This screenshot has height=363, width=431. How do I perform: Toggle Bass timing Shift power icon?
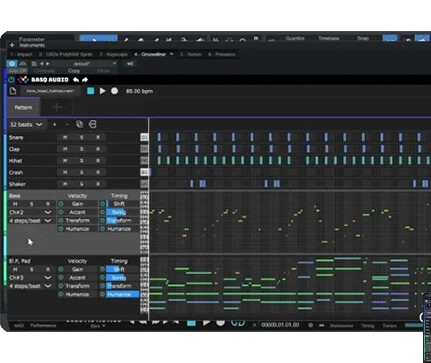coord(102,204)
